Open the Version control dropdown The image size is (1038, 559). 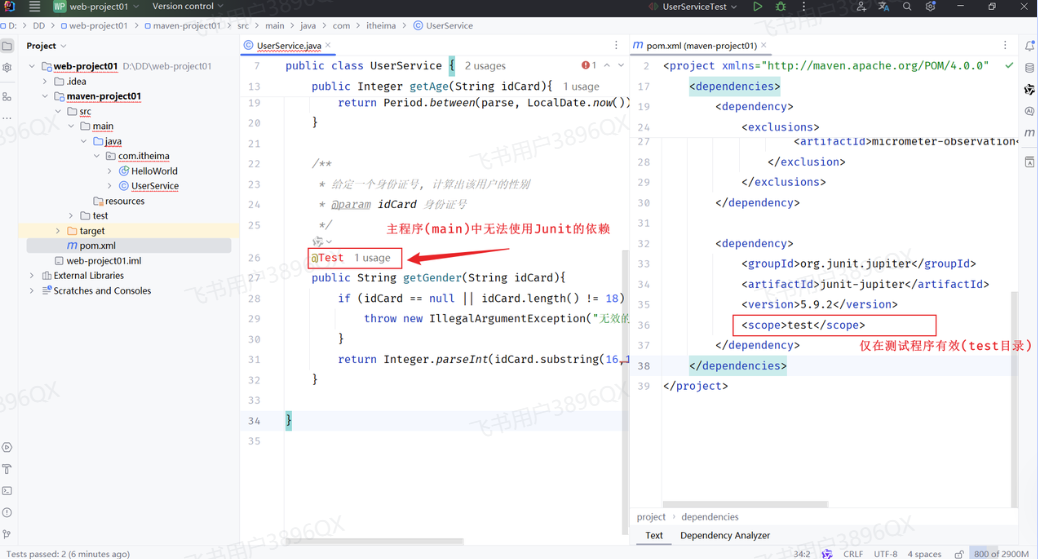point(188,7)
